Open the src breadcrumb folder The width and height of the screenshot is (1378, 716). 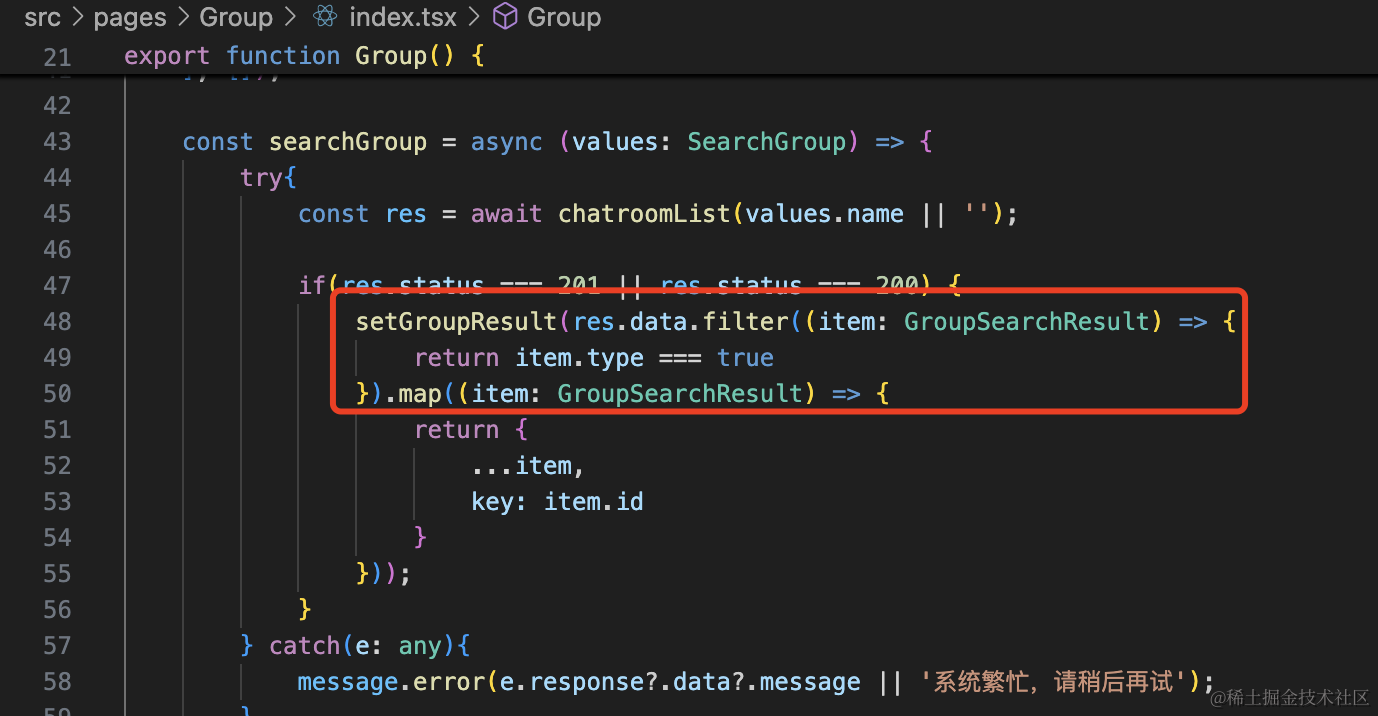pos(42,17)
